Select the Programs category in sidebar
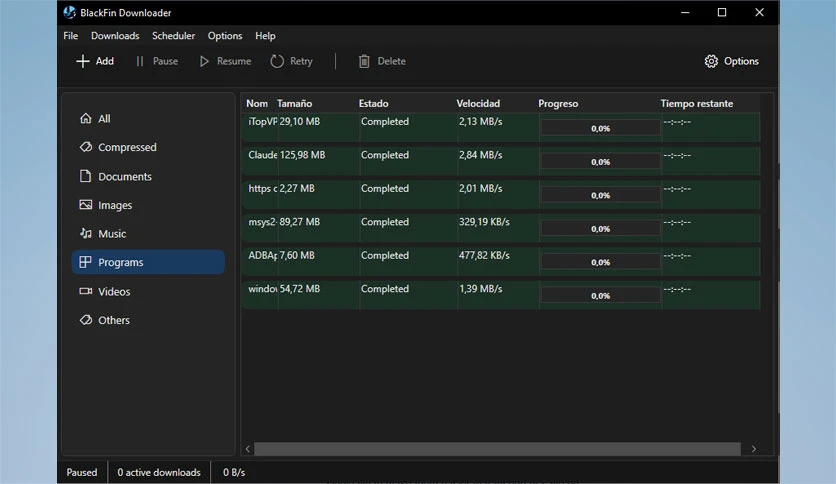This screenshot has height=484, width=836. coord(148,262)
